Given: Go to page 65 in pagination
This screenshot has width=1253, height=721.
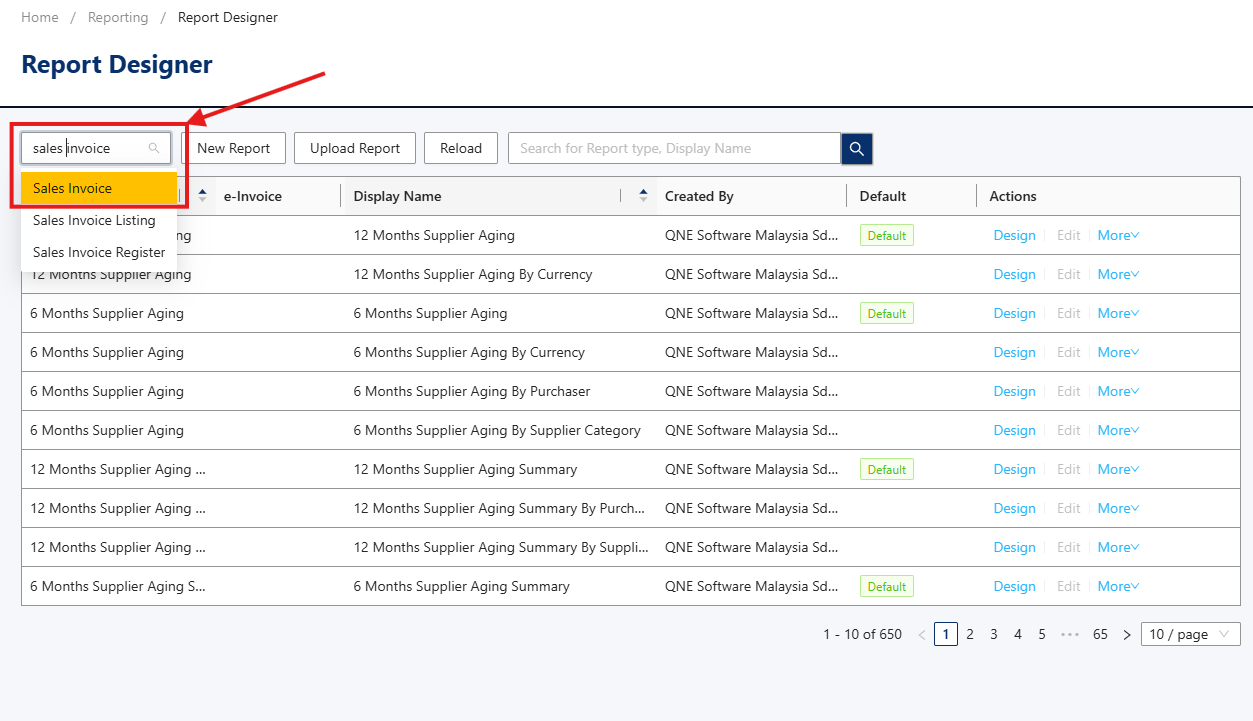Looking at the screenshot, I should [1100, 635].
